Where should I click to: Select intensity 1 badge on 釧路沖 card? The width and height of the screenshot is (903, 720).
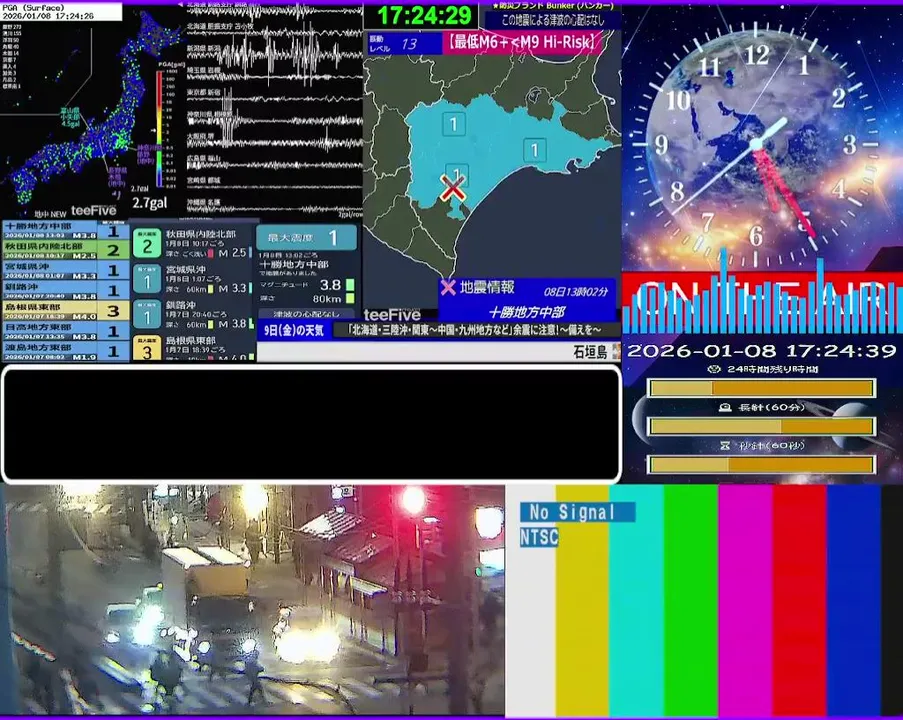tap(147, 314)
